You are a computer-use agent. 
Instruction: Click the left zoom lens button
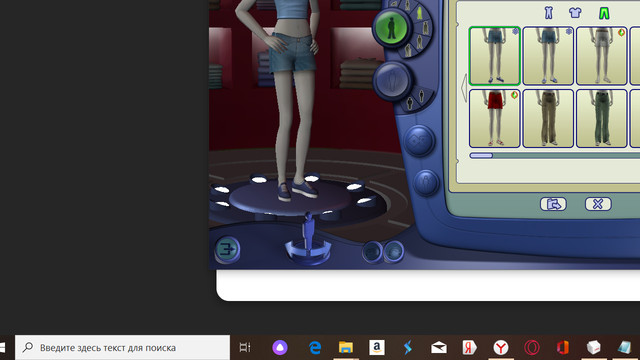(x=372, y=252)
